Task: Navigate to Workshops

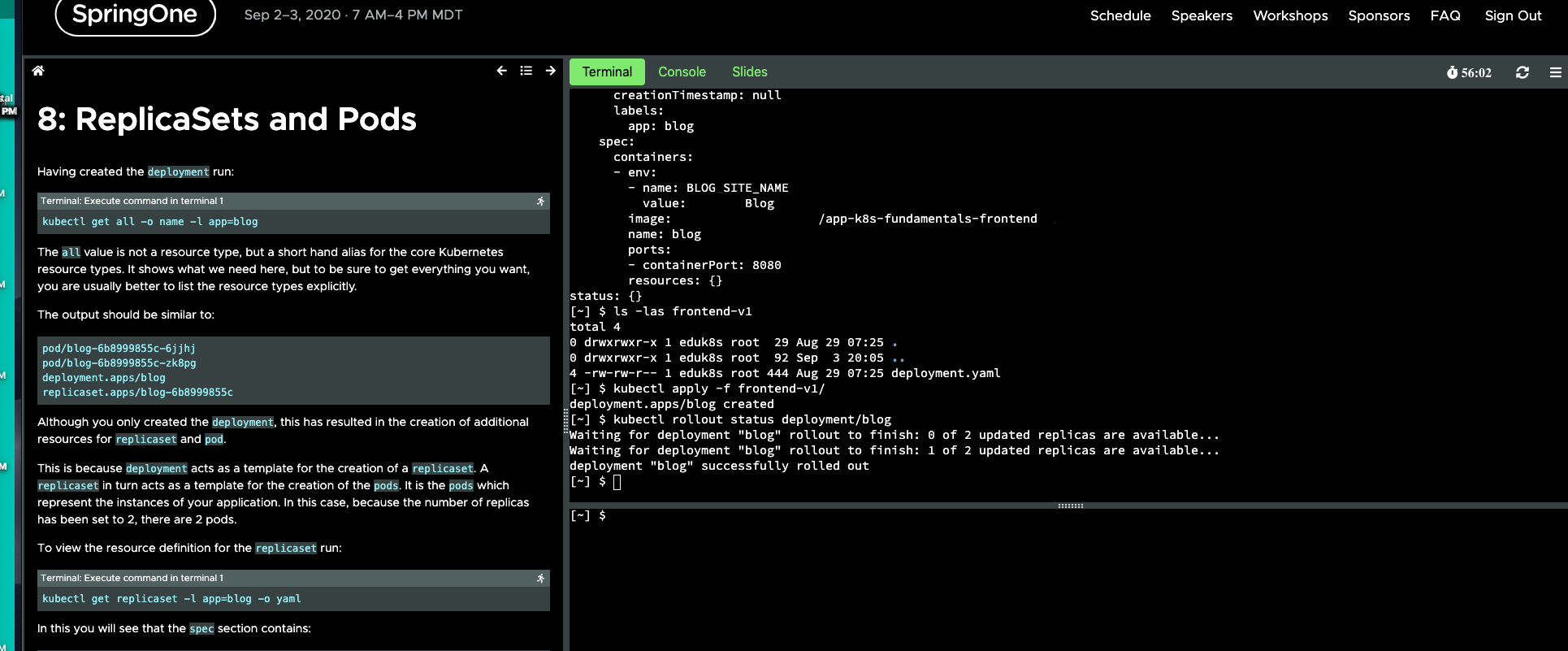Action: click(x=1289, y=15)
